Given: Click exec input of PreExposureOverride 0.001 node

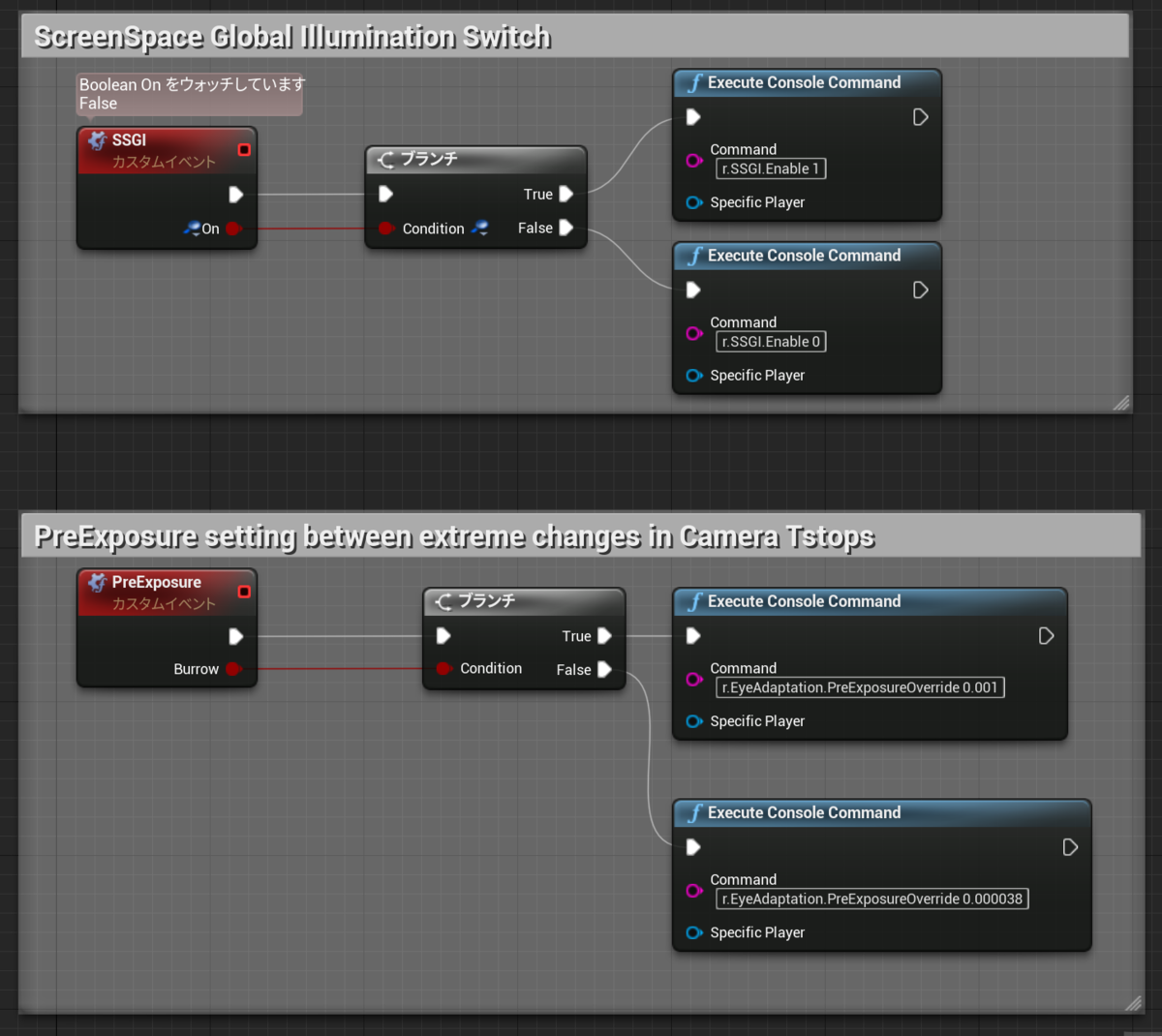Looking at the screenshot, I should point(693,636).
